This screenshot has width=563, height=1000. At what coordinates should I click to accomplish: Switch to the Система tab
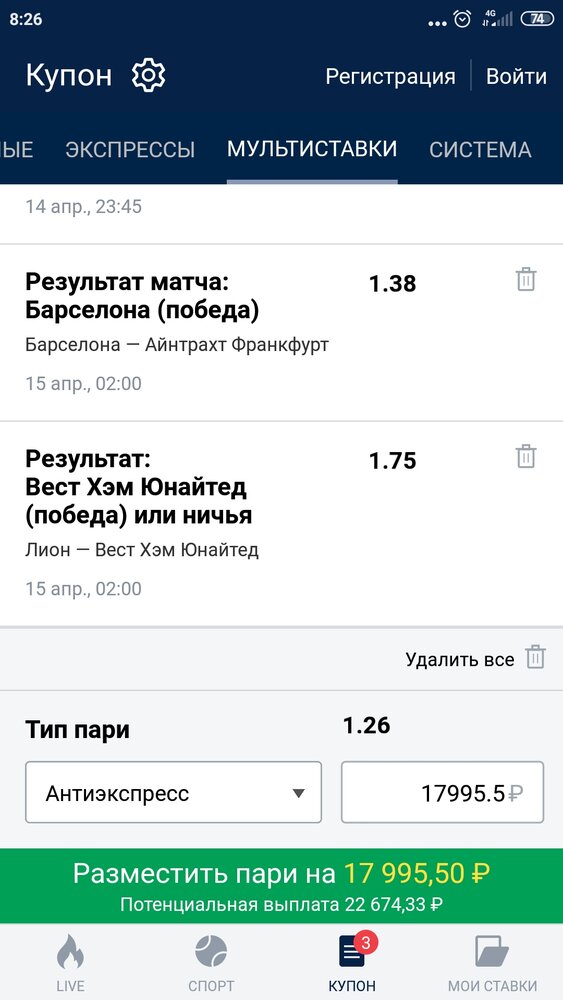[480, 149]
